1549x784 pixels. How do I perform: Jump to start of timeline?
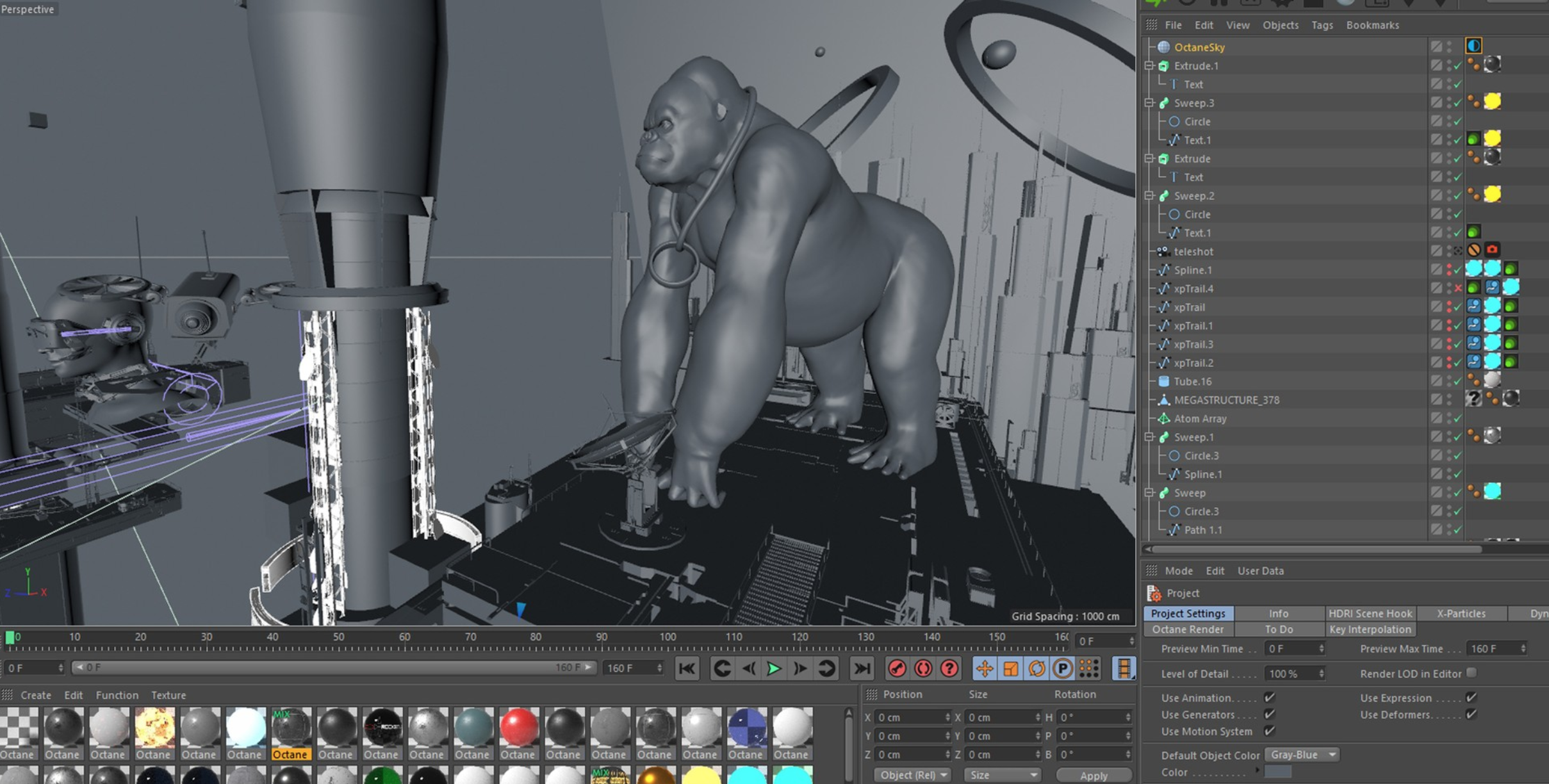click(x=687, y=669)
